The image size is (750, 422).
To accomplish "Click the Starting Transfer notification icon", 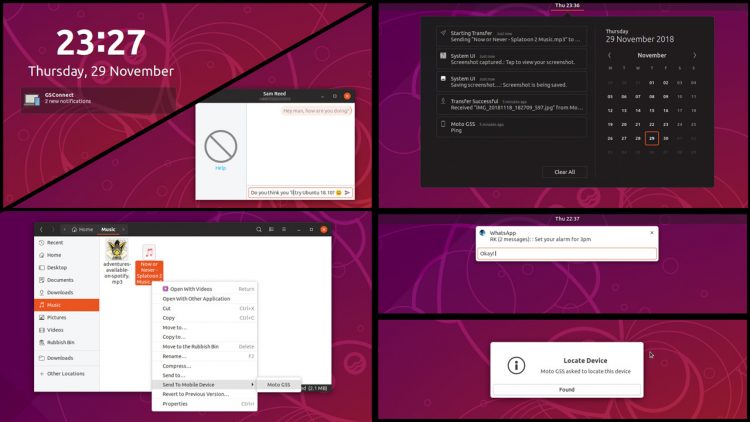I will pos(443,33).
